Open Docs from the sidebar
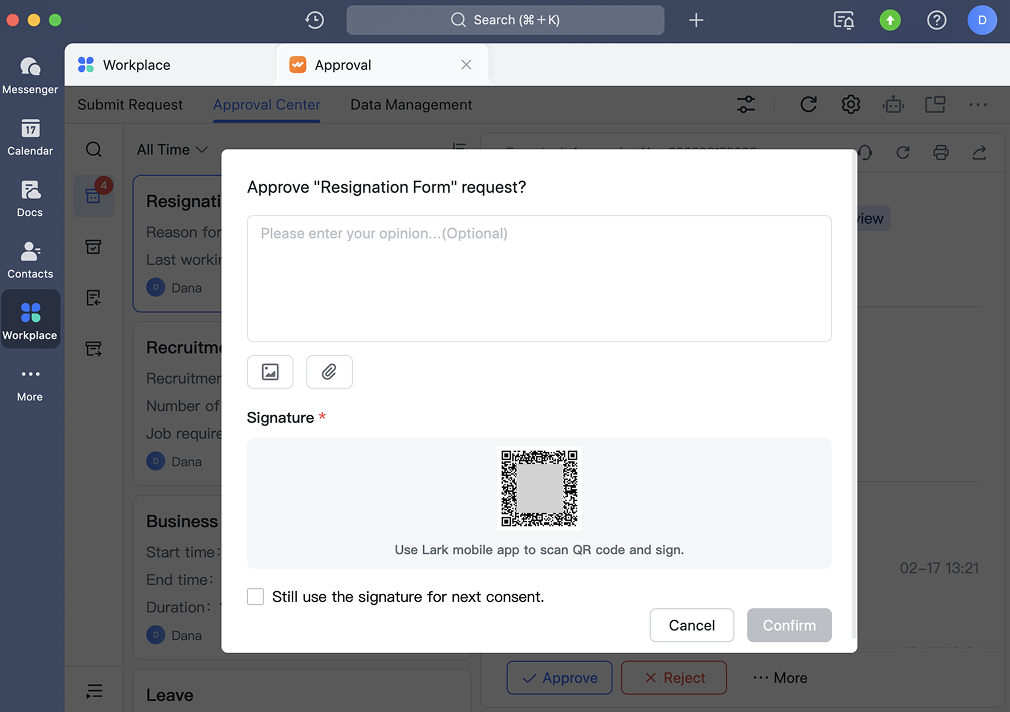Image resolution: width=1010 pixels, height=712 pixels. point(30,198)
